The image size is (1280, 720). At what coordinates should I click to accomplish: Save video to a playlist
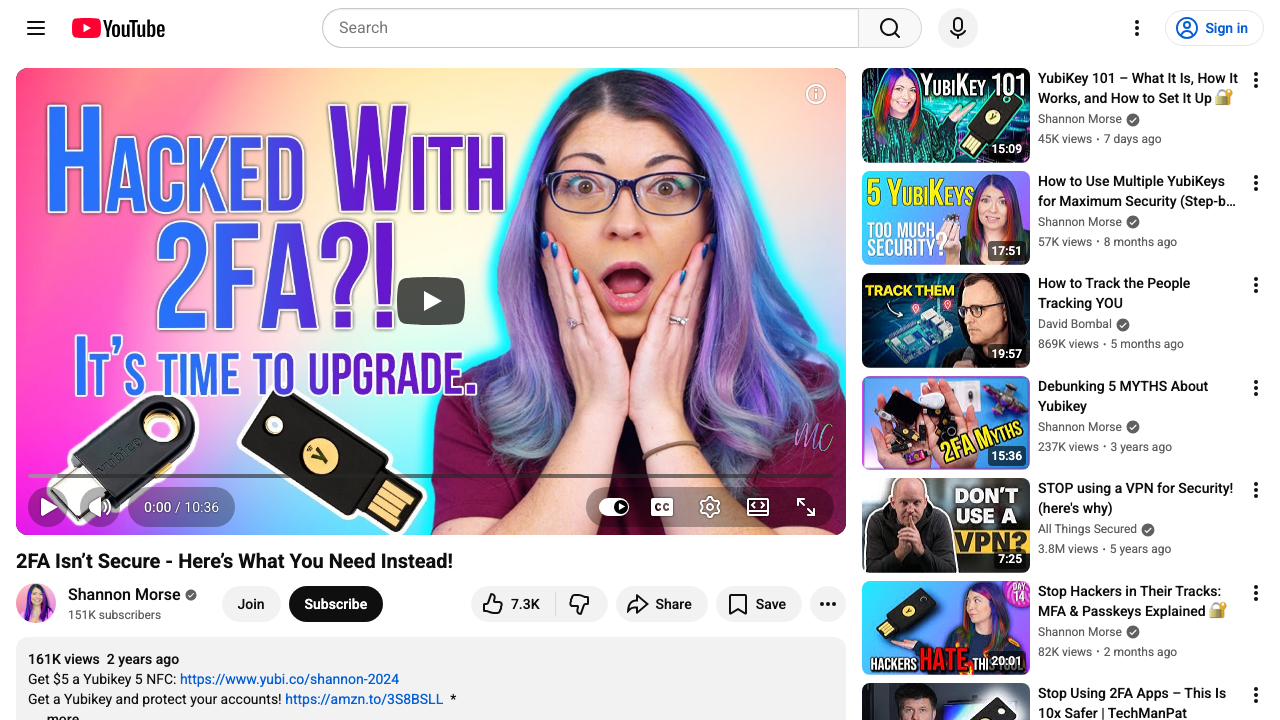[x=758, y=604]
